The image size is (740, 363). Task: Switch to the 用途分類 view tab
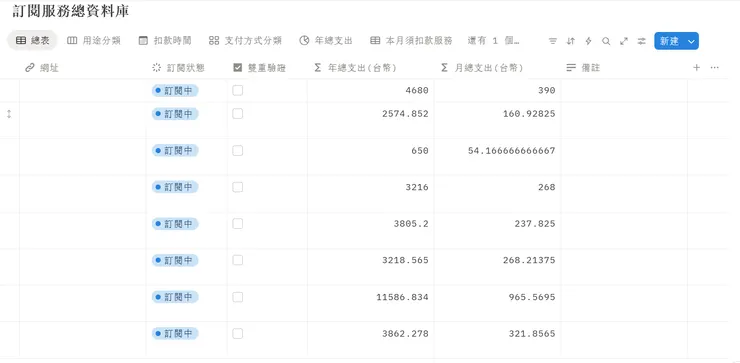coord(94,41)
